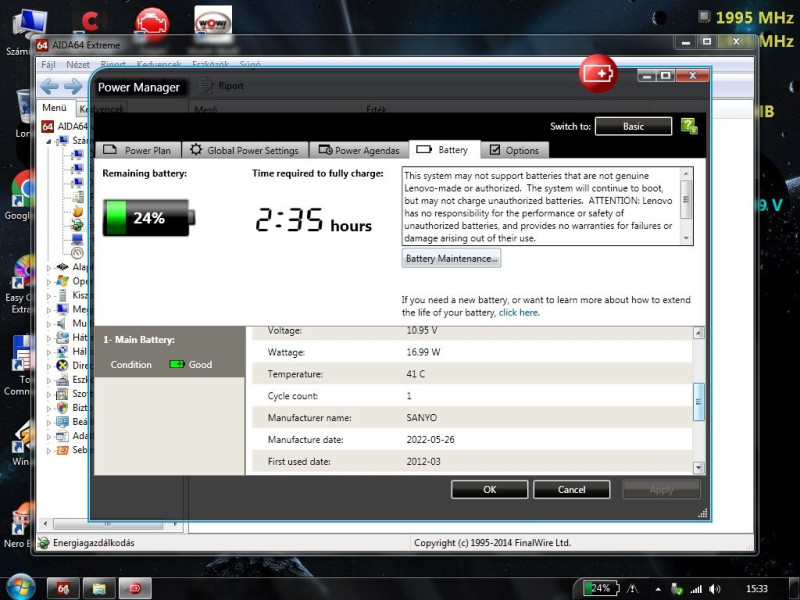Image resolution: width=800 pixels, height=600 pixels.
Task: Click the Manufacturer name value SANYO
Action: 421,417
